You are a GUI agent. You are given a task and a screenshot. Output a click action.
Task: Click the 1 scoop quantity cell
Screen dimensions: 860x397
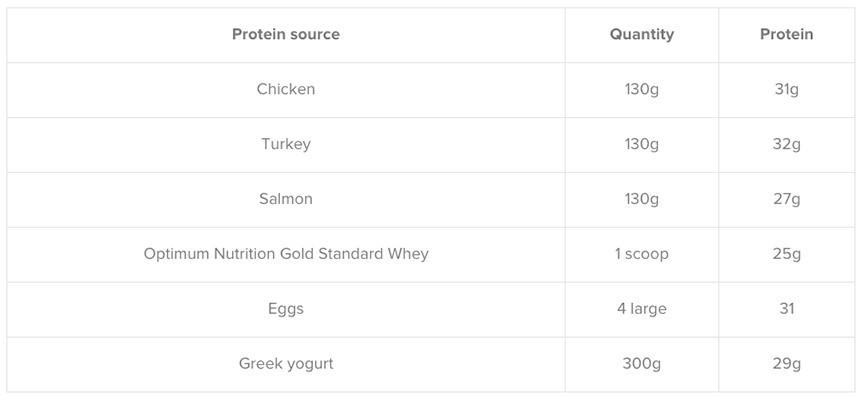[642, 254]
